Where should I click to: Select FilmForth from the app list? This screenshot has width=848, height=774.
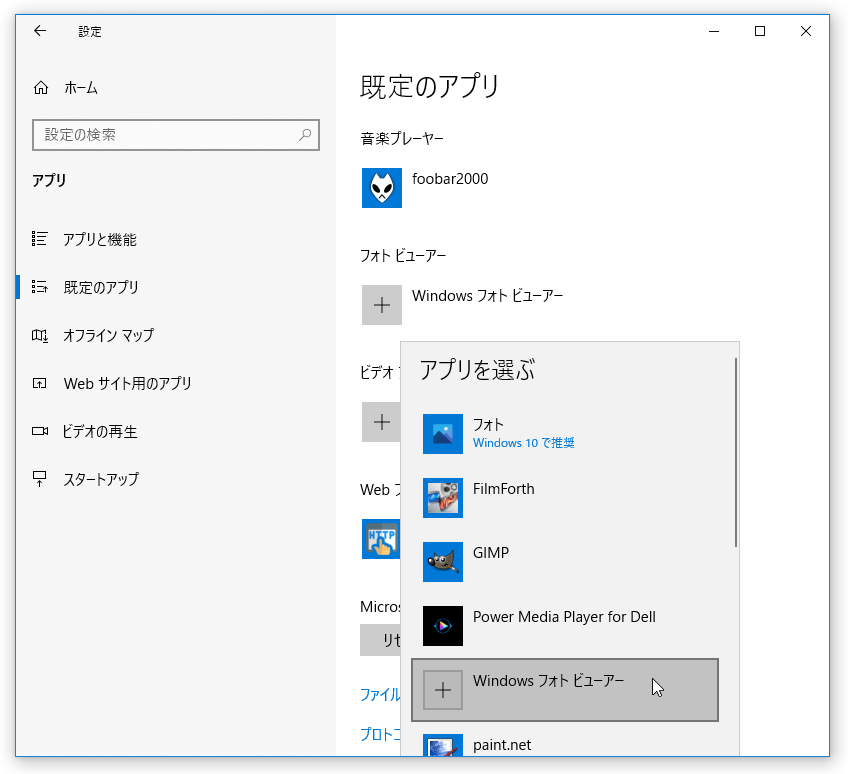565,498
